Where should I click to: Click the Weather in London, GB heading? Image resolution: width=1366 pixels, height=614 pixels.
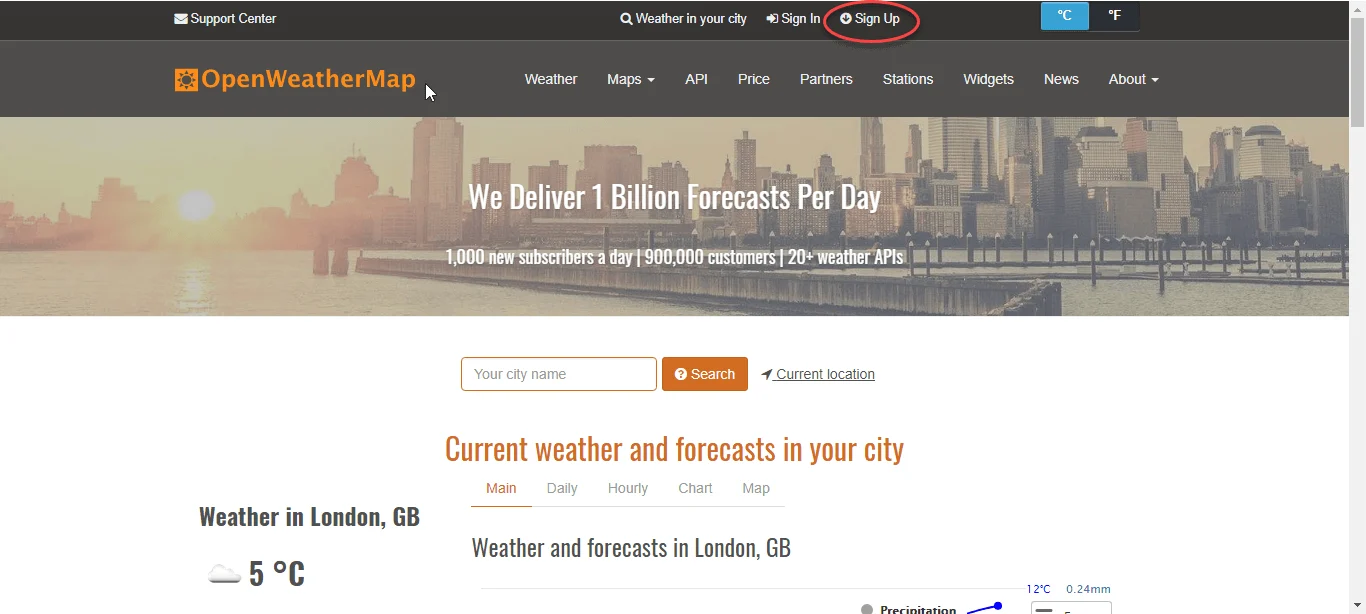click(x=309, y=517)
